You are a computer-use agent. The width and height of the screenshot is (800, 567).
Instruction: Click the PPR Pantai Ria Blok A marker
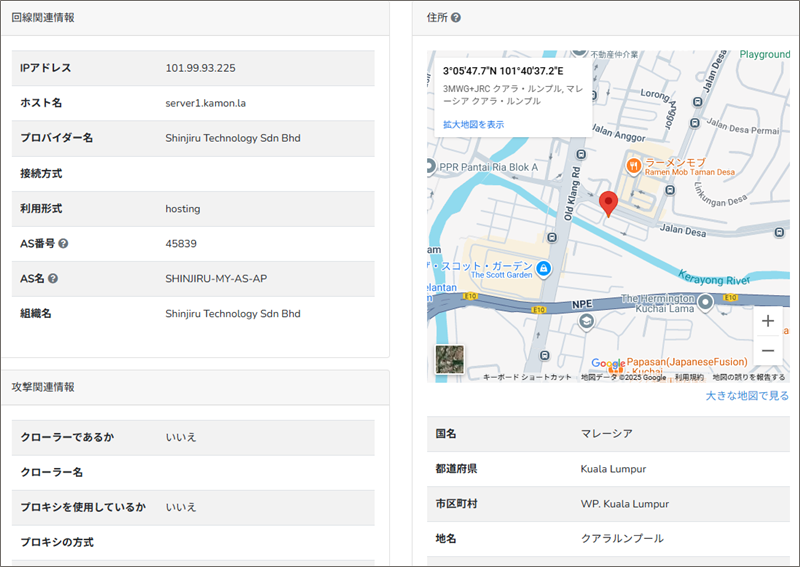point(430,167)
